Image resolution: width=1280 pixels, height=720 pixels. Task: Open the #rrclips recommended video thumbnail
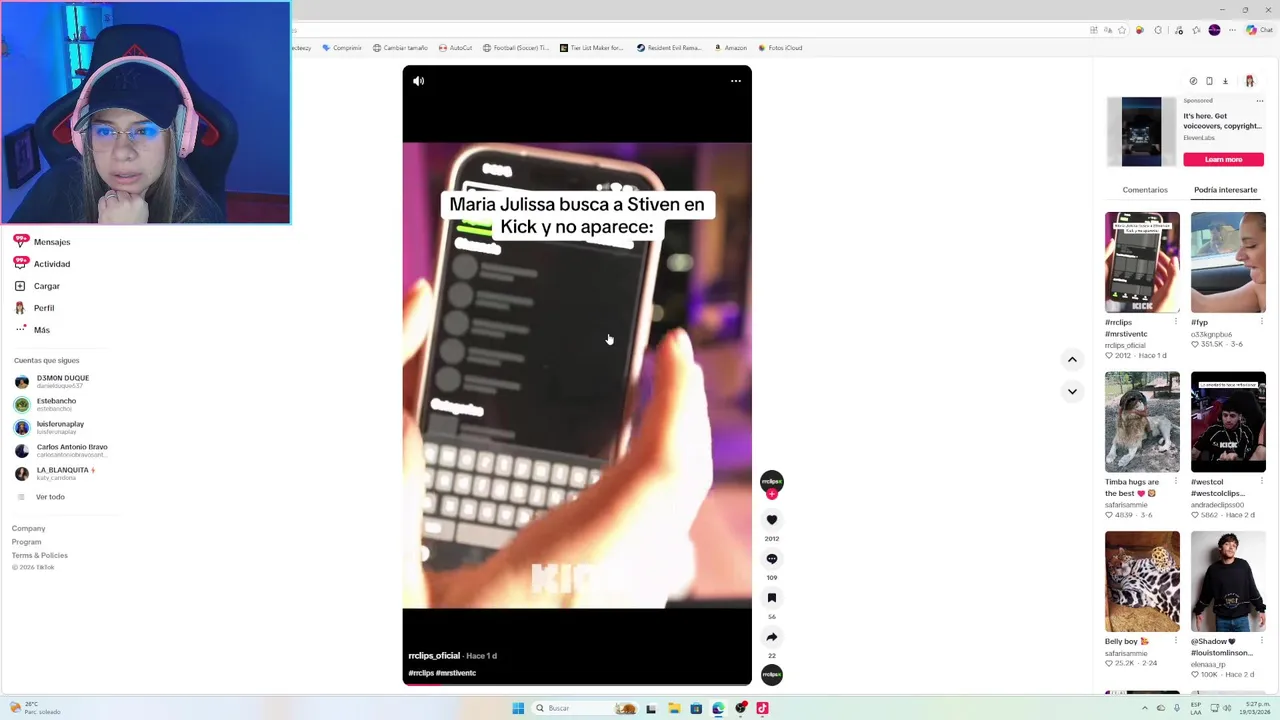pyautogui.click(x=1142, y=262)
